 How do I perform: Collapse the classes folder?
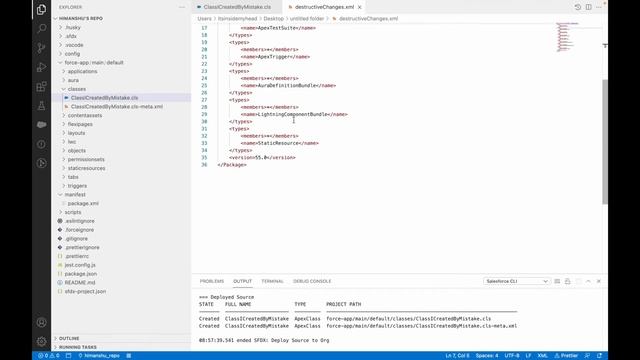click(77, 89)
